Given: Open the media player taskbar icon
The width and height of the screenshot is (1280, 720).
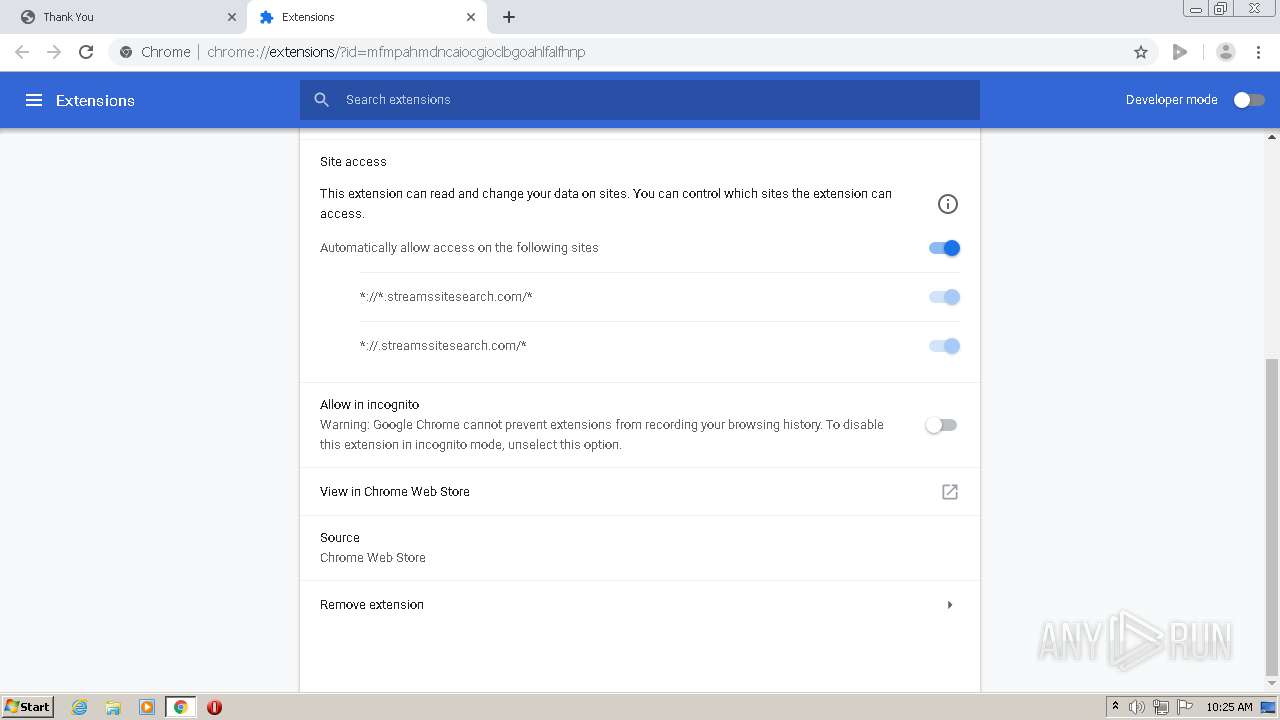Looking at the screenshot, I should (x=147, y=707).
